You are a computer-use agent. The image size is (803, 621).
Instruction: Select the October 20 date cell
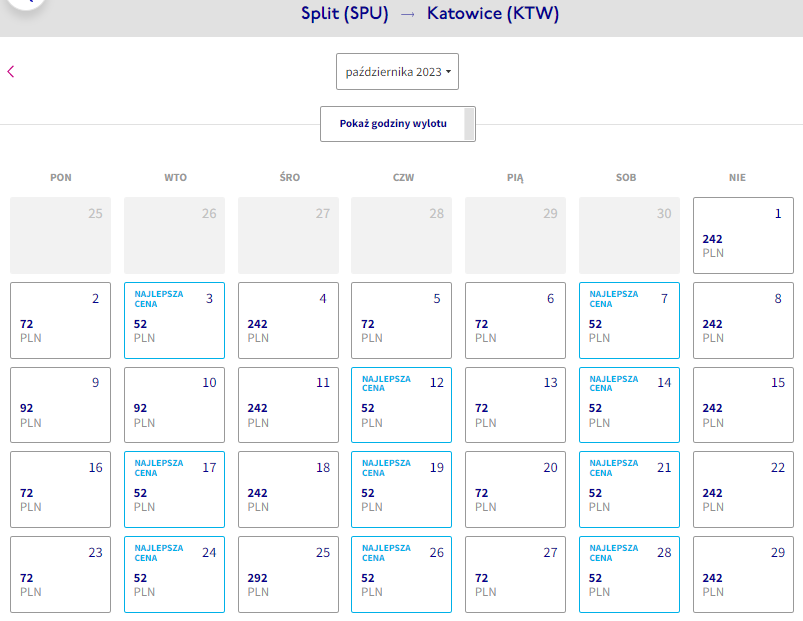tap(515, 489)
